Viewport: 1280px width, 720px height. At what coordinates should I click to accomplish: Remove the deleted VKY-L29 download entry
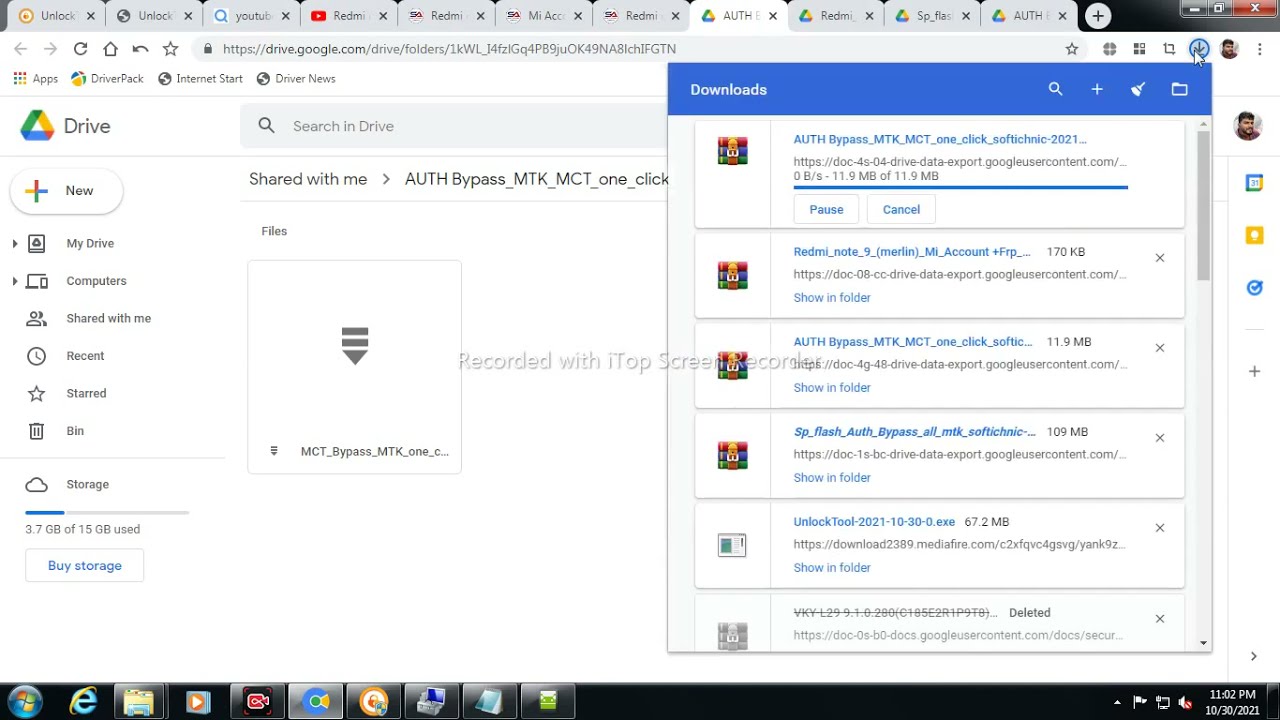(x=1160, y=619)
